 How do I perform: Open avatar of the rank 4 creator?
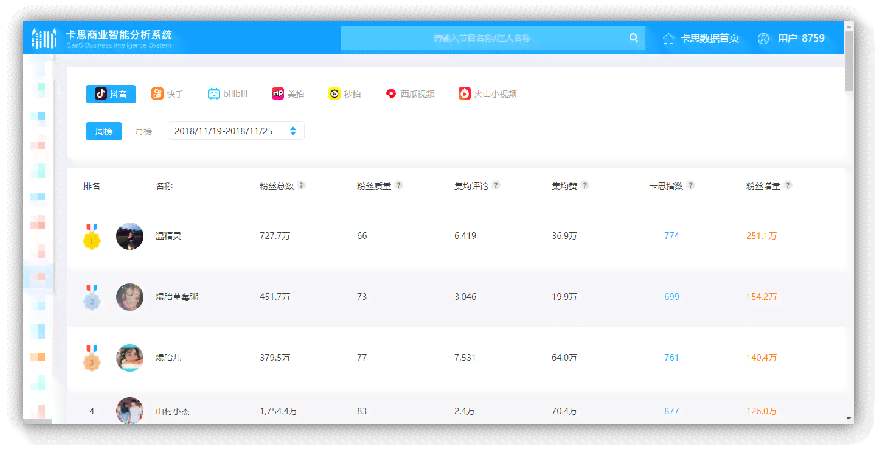tap(130, 411)
